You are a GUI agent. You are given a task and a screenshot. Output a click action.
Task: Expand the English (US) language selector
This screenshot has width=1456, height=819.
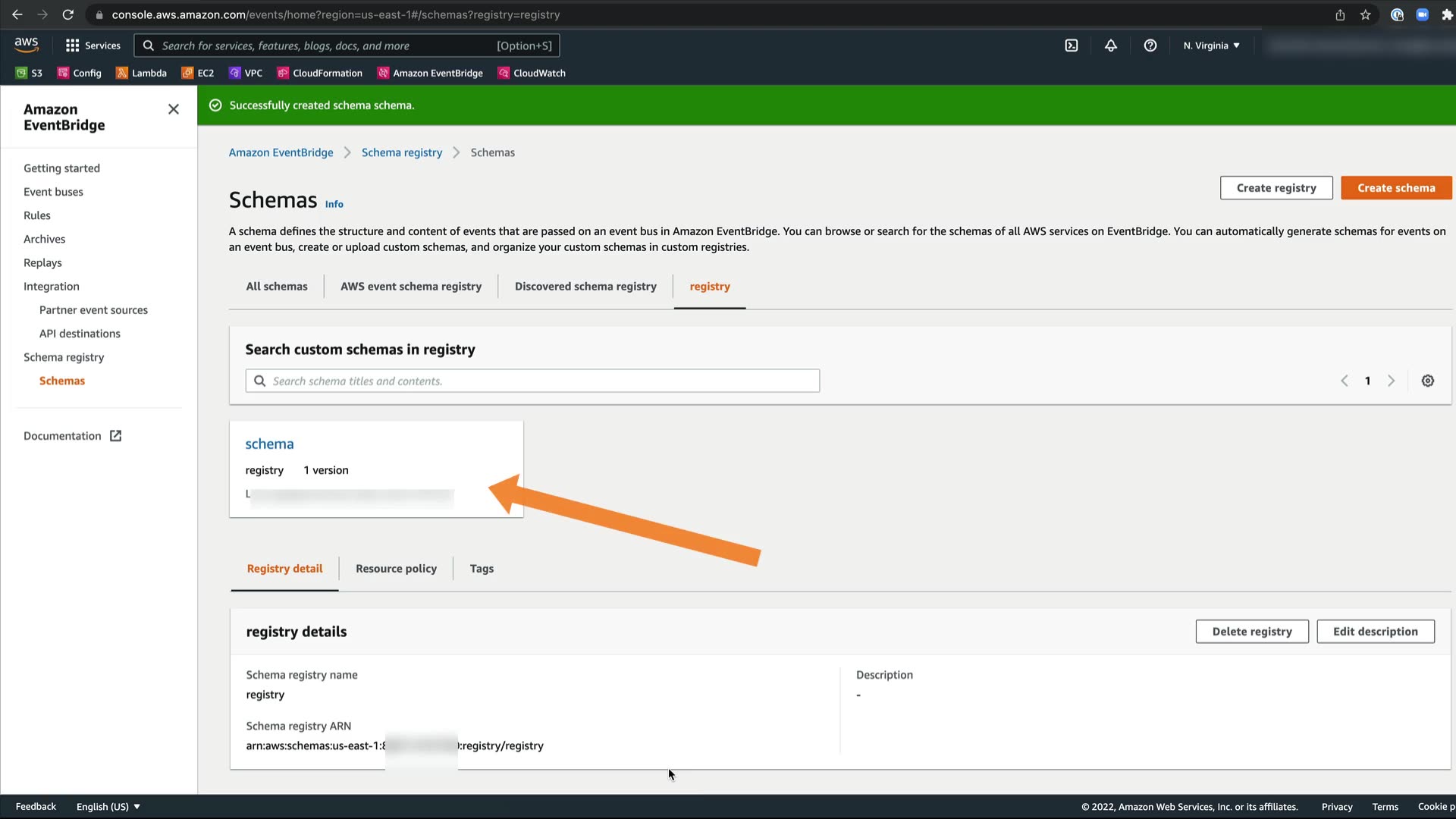pos(108,806)
